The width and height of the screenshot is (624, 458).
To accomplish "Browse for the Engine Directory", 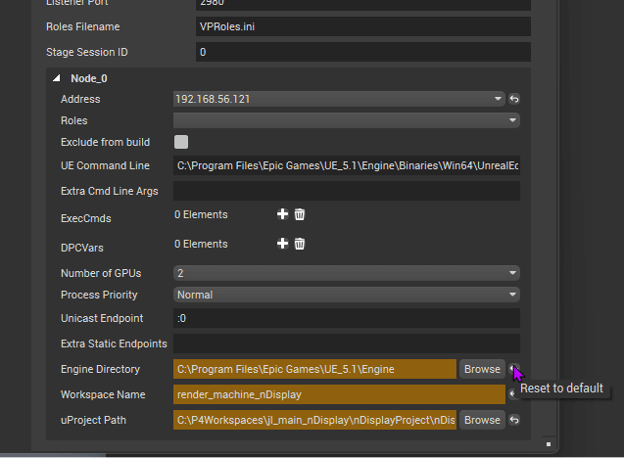I will point(481,369).
